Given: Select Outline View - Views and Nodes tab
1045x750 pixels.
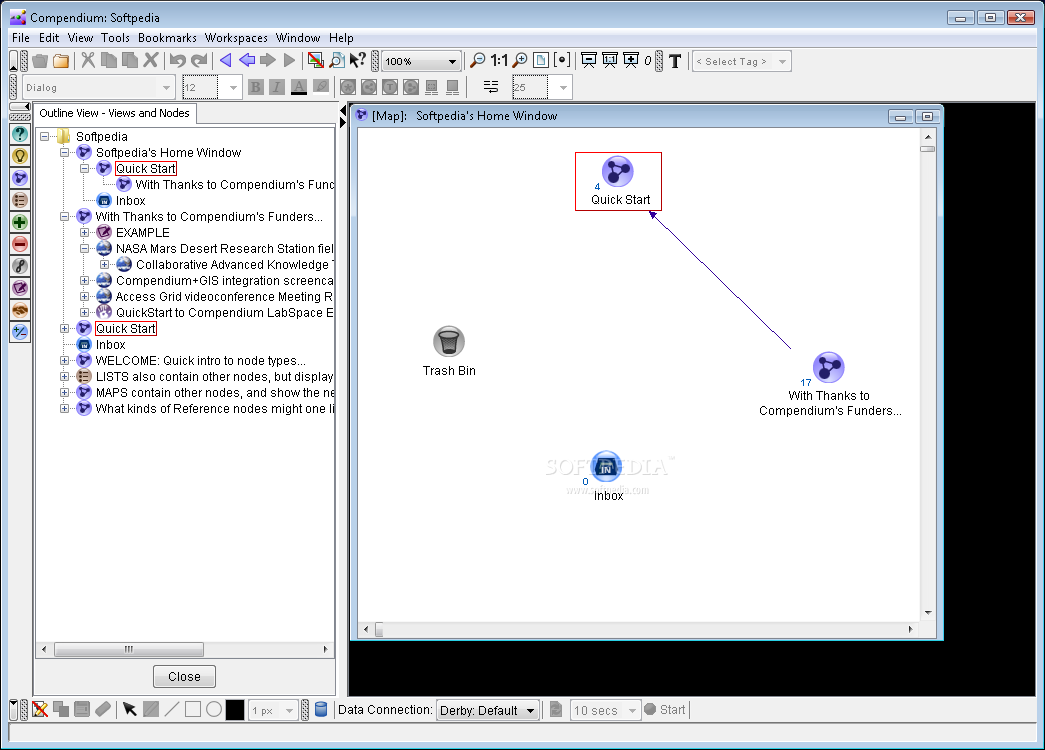Looking at the screenshot, I should [x=115, y=113].
